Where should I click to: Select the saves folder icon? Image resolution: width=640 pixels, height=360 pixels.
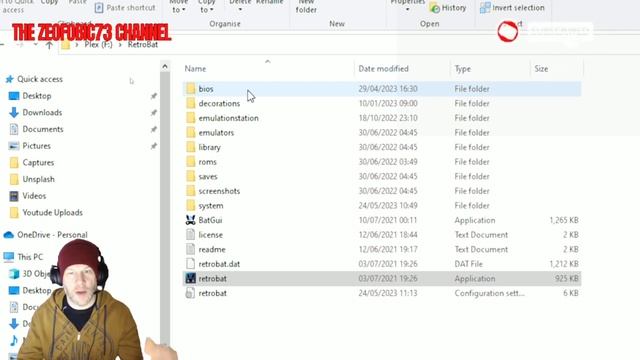[191, 176]
